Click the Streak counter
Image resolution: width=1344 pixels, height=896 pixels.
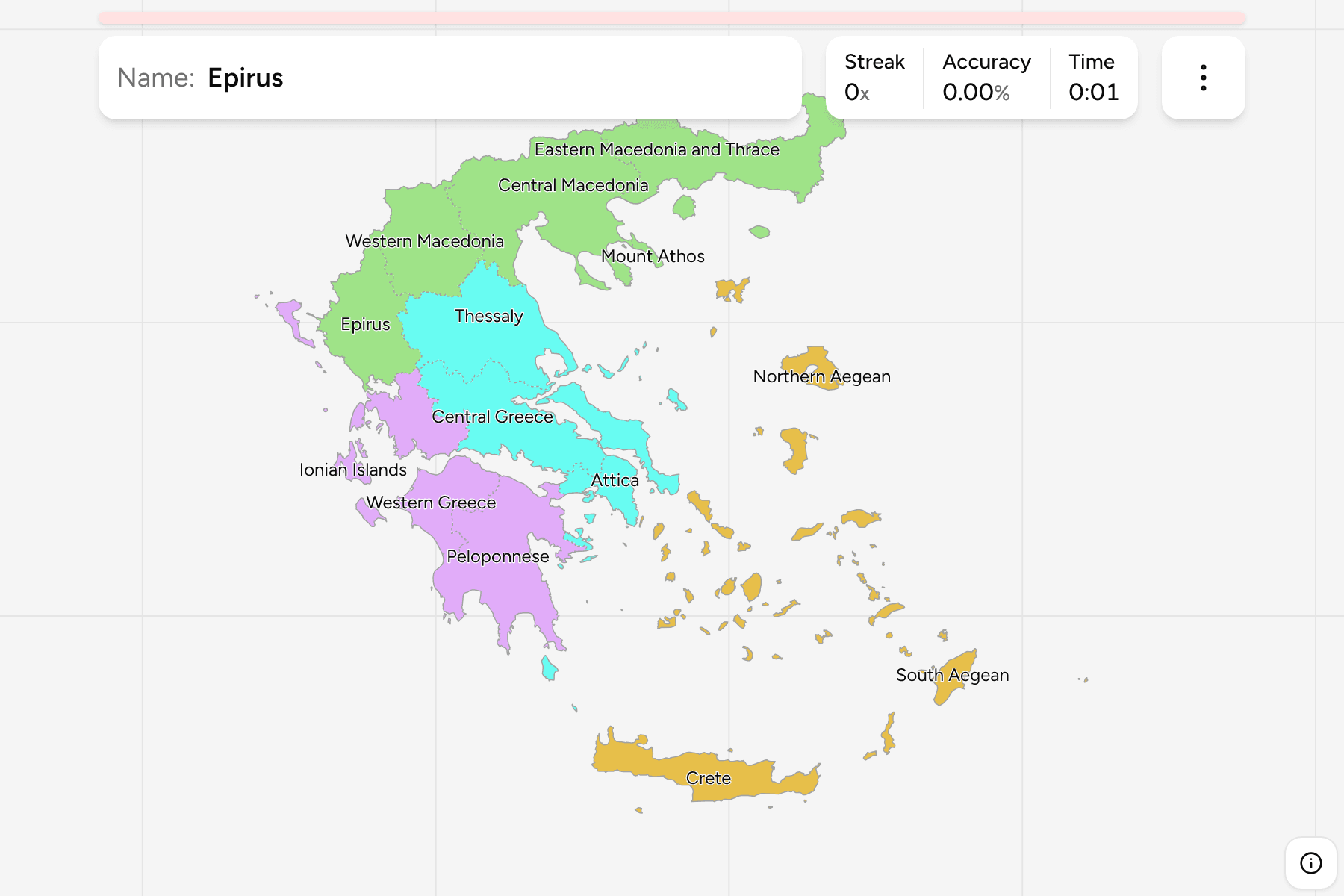click(874, 78)
